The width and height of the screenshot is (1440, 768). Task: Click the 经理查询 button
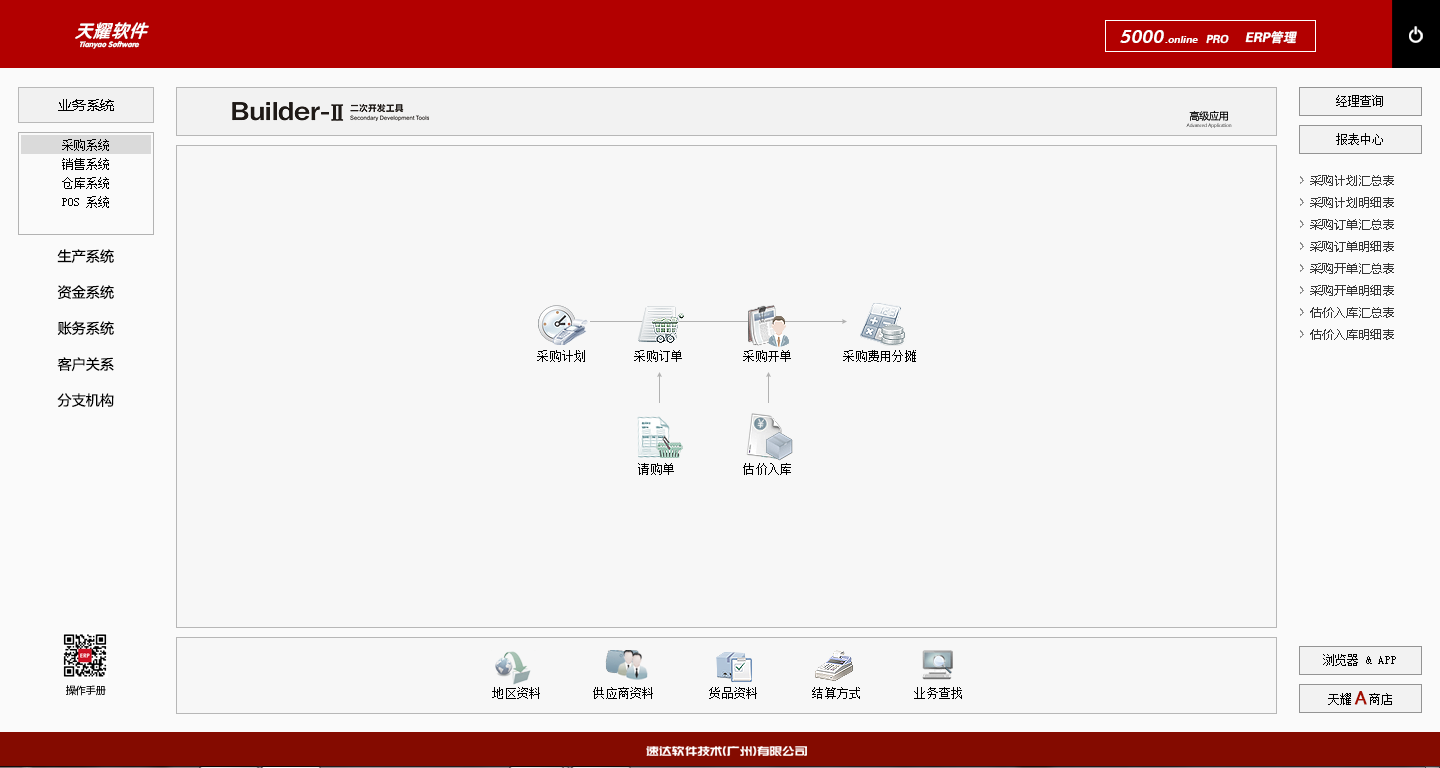click(1359, 101)
